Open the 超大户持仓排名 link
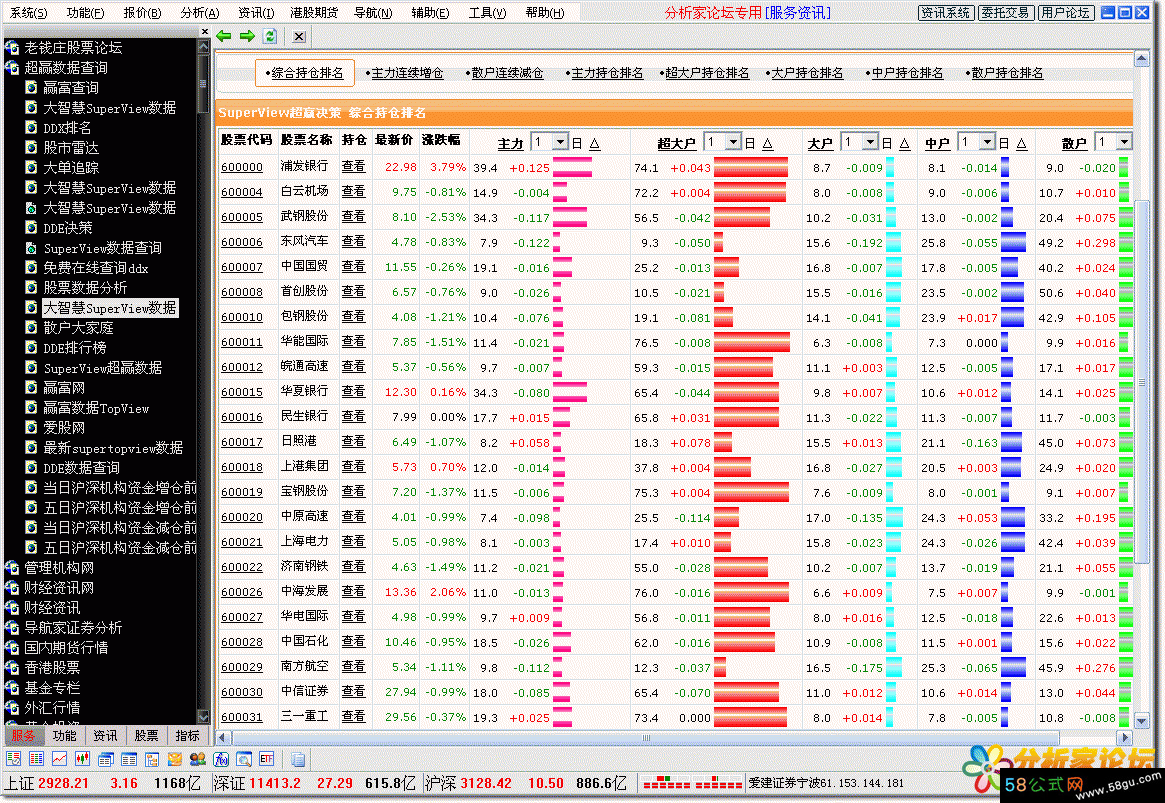Image resolution: width=1165 pixels, height=803 pixels. [x=707, y=73]
